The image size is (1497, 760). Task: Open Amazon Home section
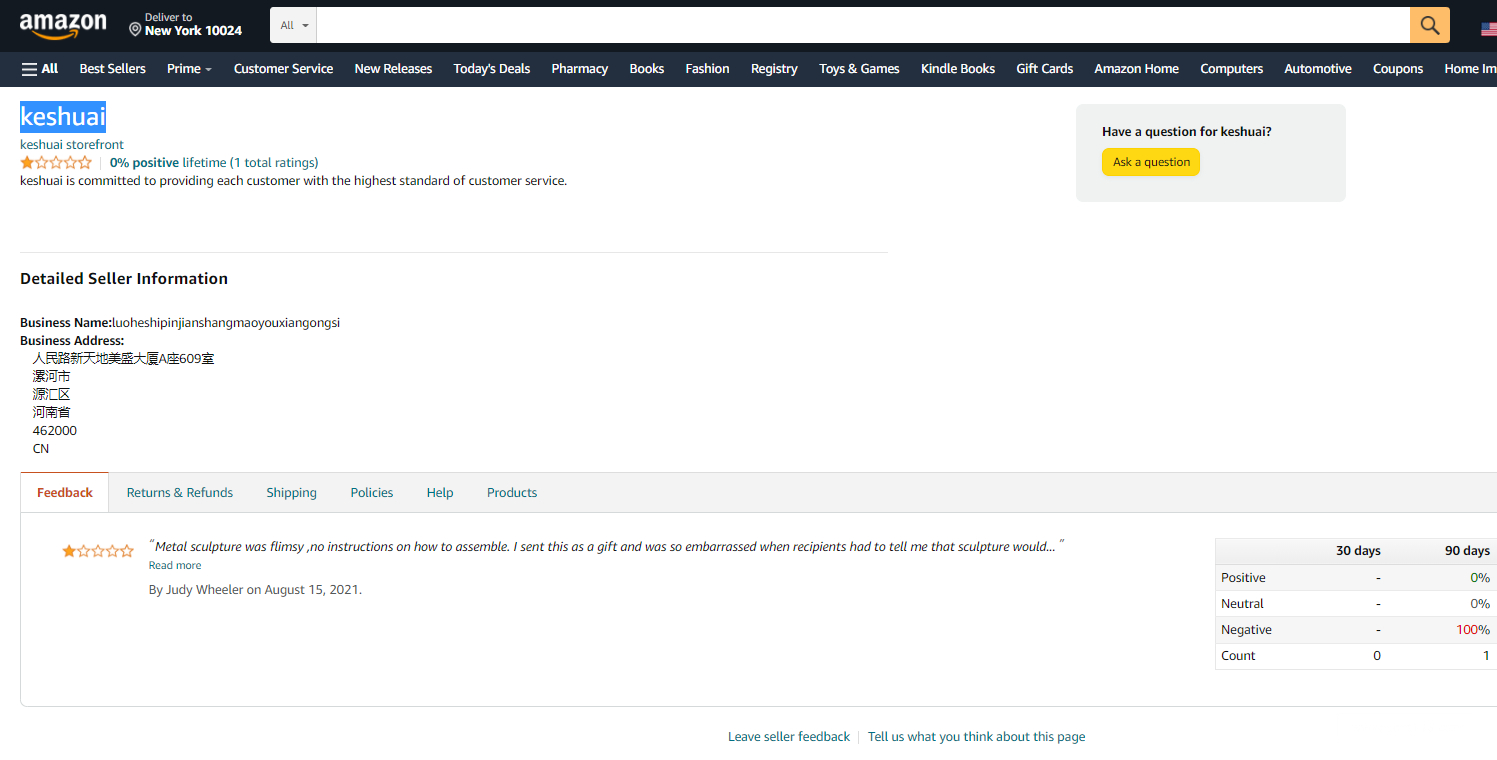click(x=1137, y=69)
